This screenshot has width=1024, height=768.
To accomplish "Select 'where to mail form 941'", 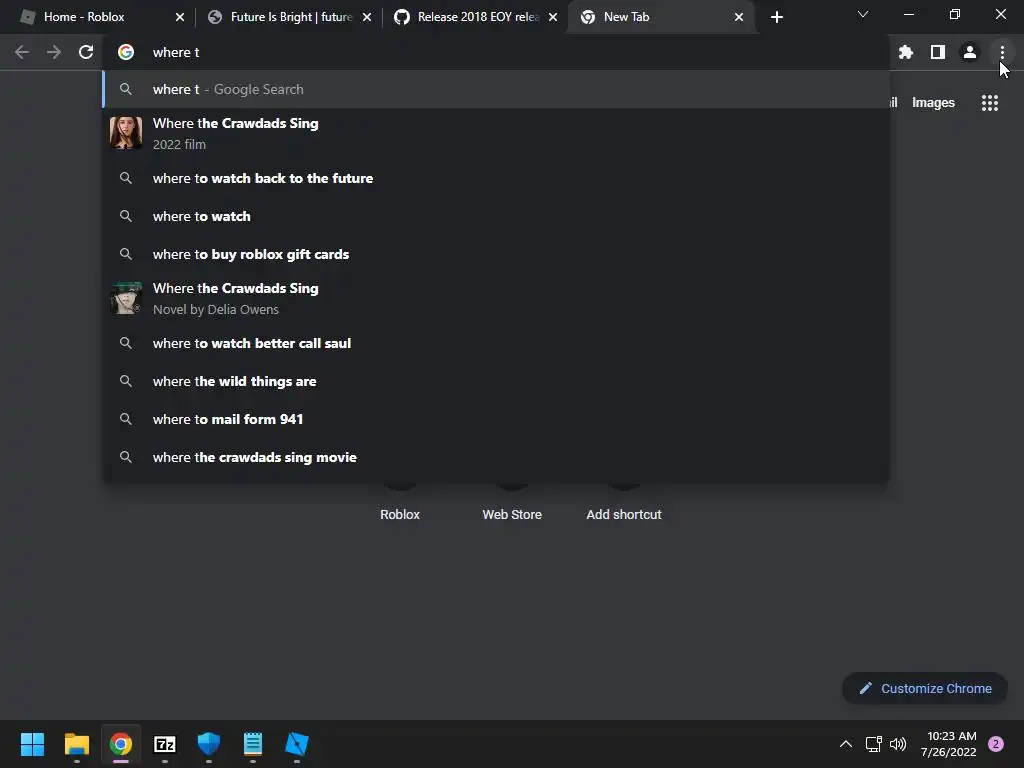I will (496, 419).
